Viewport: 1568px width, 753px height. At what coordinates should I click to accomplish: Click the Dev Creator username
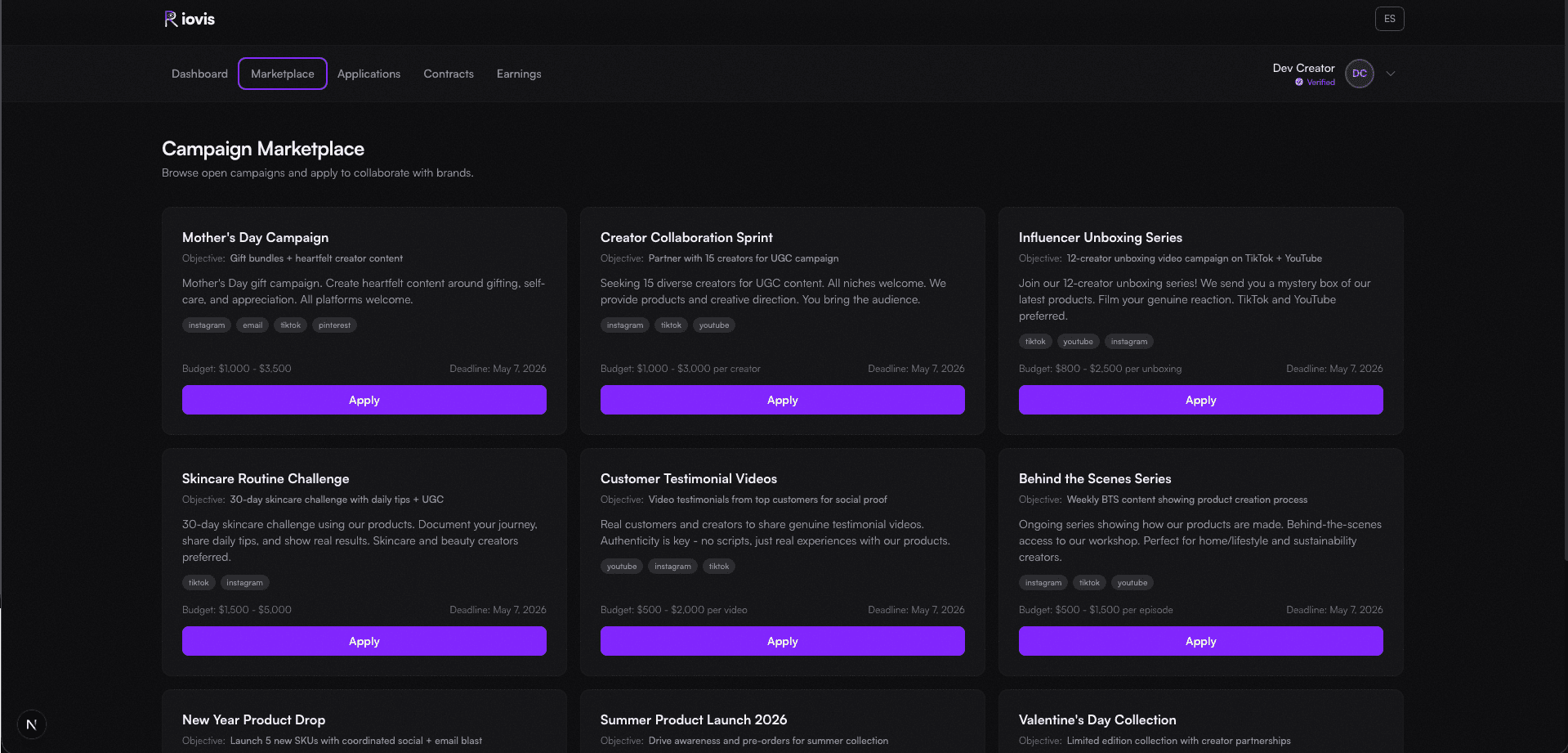1303,68
